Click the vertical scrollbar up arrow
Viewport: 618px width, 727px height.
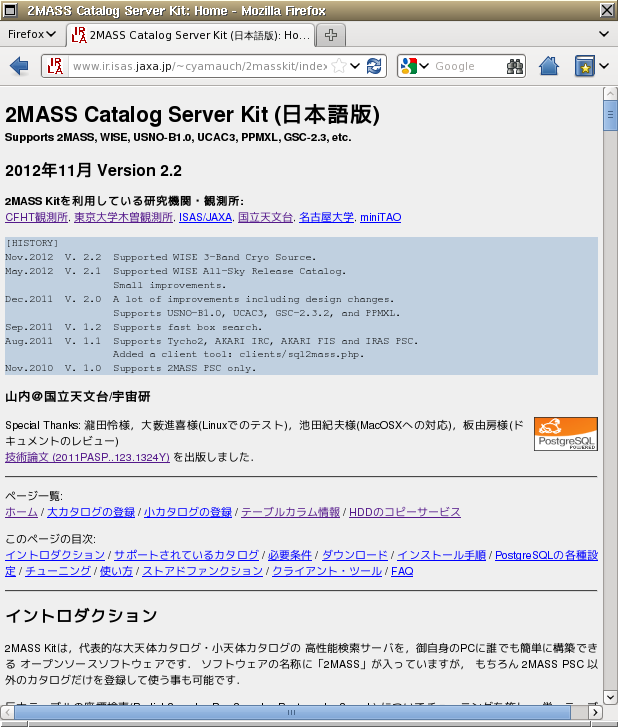(x=610, y=94)
